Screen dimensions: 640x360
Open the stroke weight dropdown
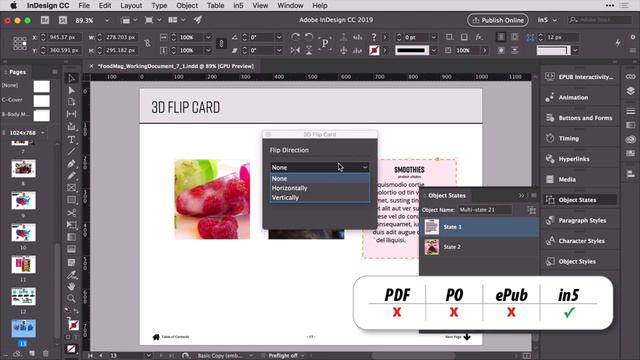coord(434,37)
